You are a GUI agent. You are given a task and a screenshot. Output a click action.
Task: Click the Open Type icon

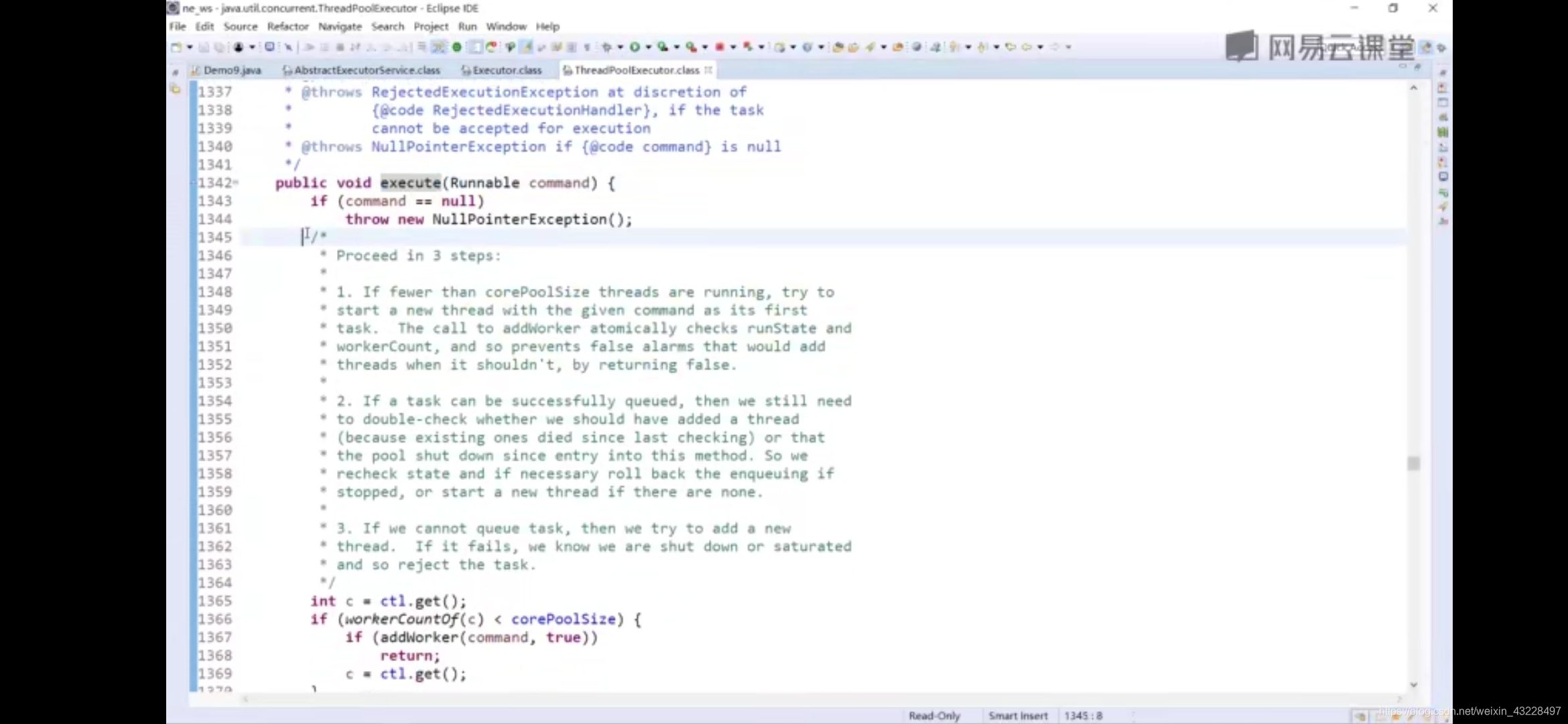point(838,47)
